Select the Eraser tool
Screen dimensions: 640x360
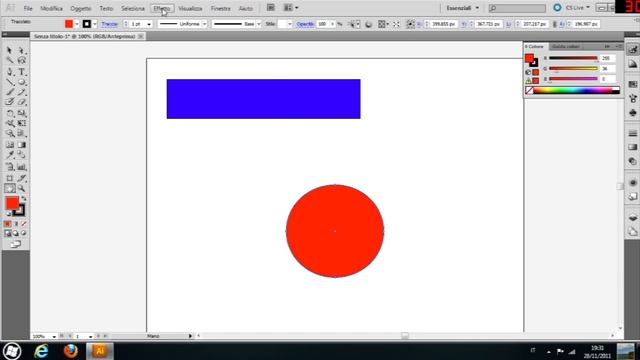pyautogui.click(x=22, y=102)
